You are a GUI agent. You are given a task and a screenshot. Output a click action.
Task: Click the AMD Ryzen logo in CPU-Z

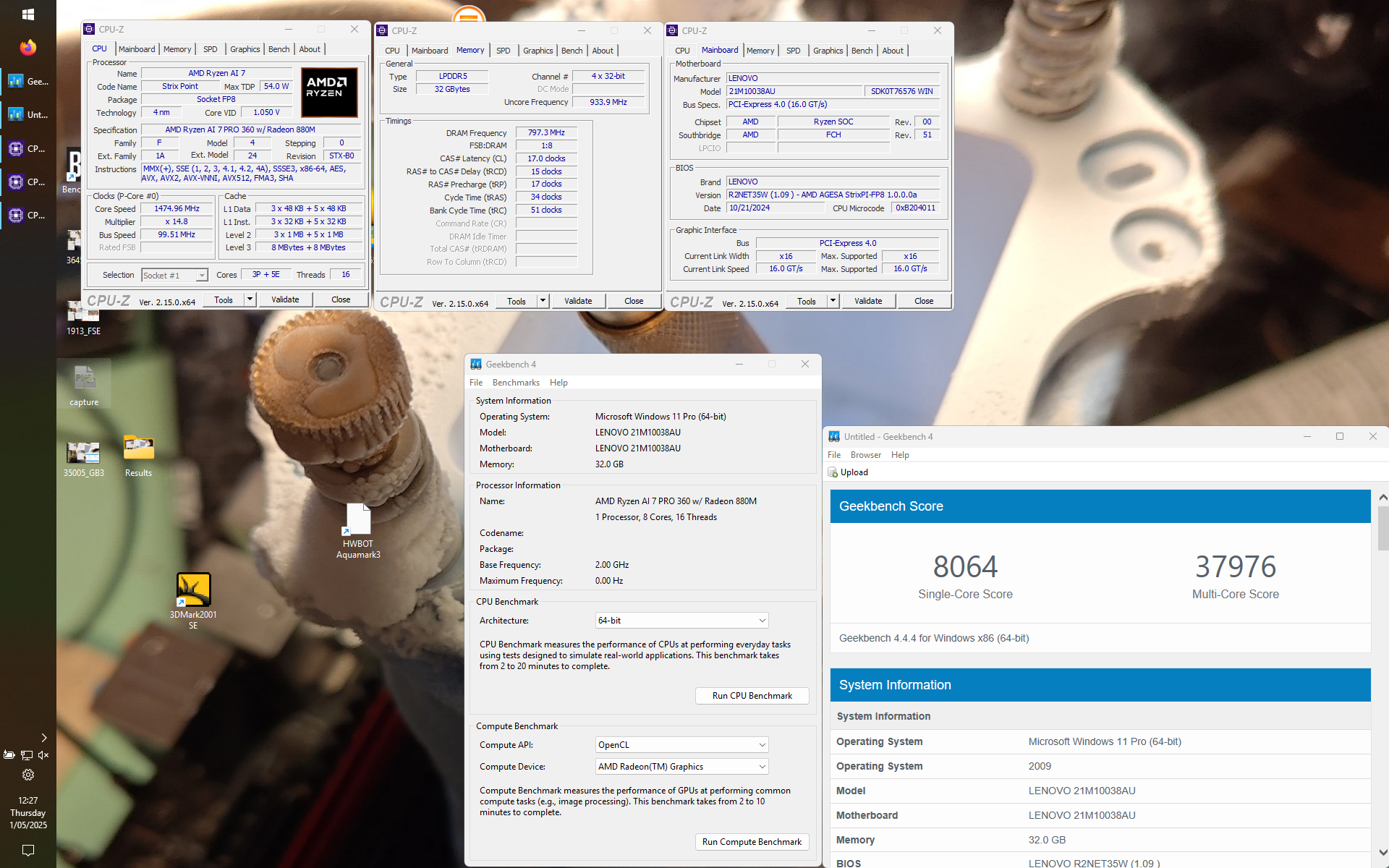[x=329, y=92]
